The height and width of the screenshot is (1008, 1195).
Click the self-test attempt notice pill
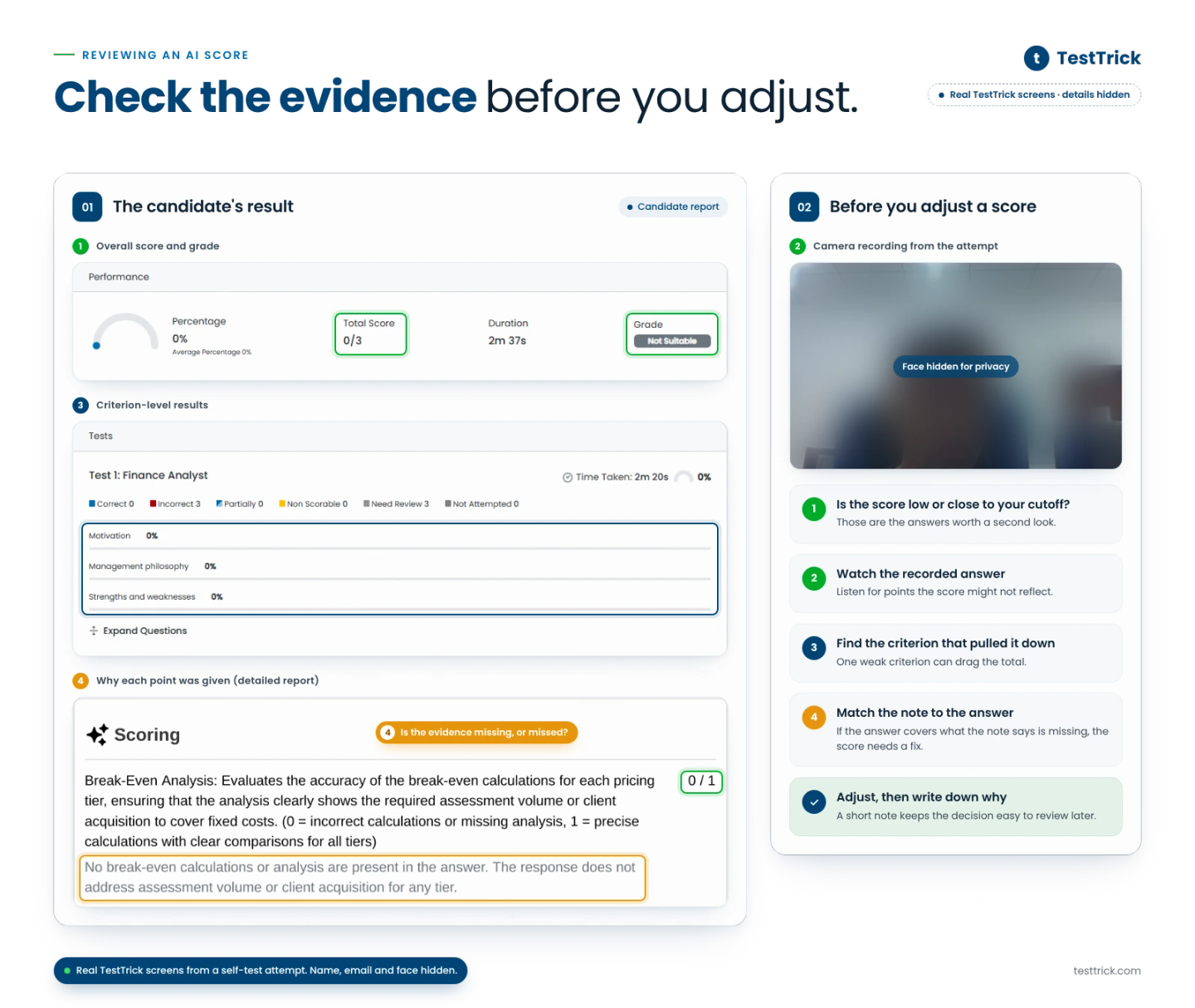[x=261, y=971]
